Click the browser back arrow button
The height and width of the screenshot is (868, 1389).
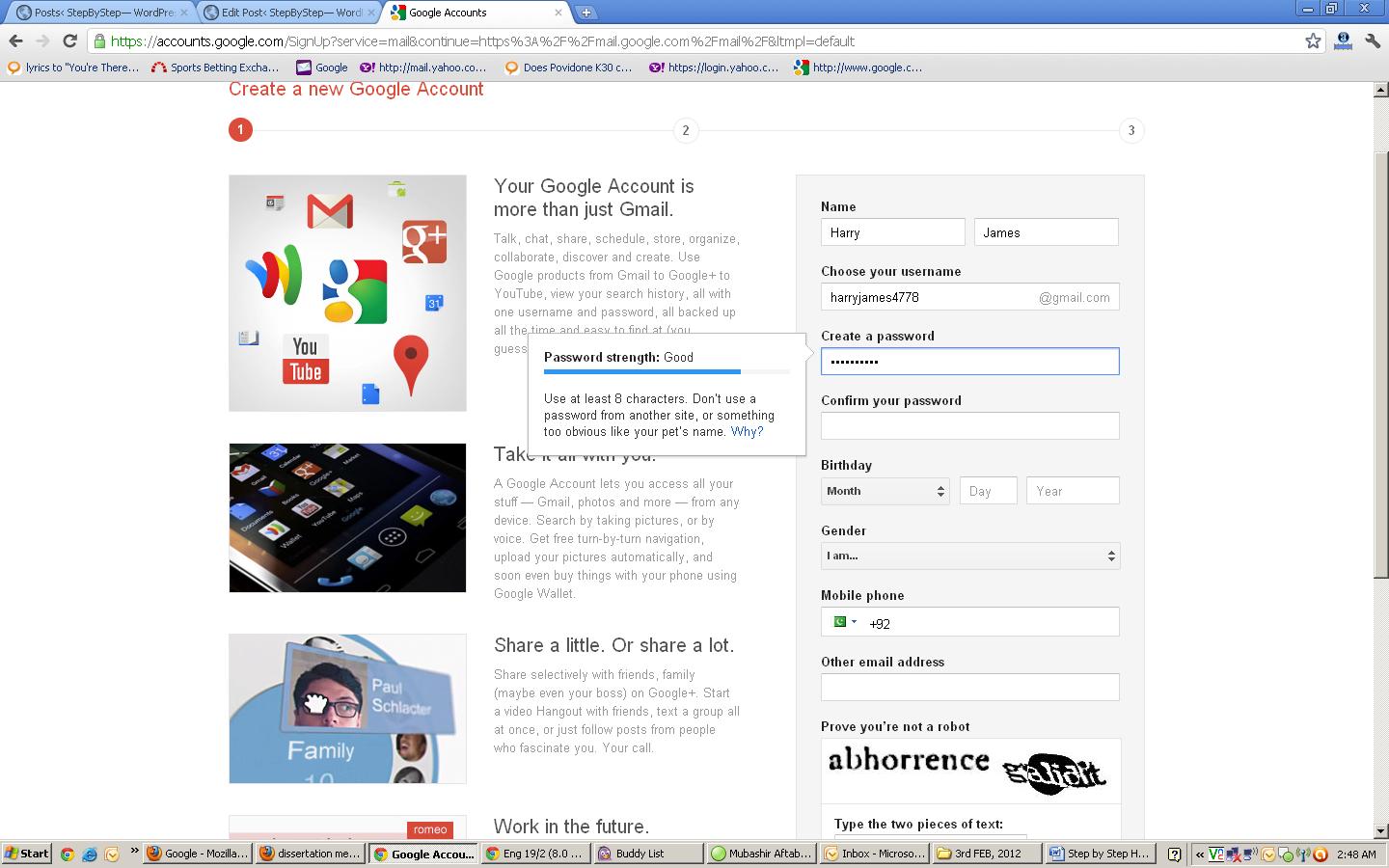pos(15,41)
